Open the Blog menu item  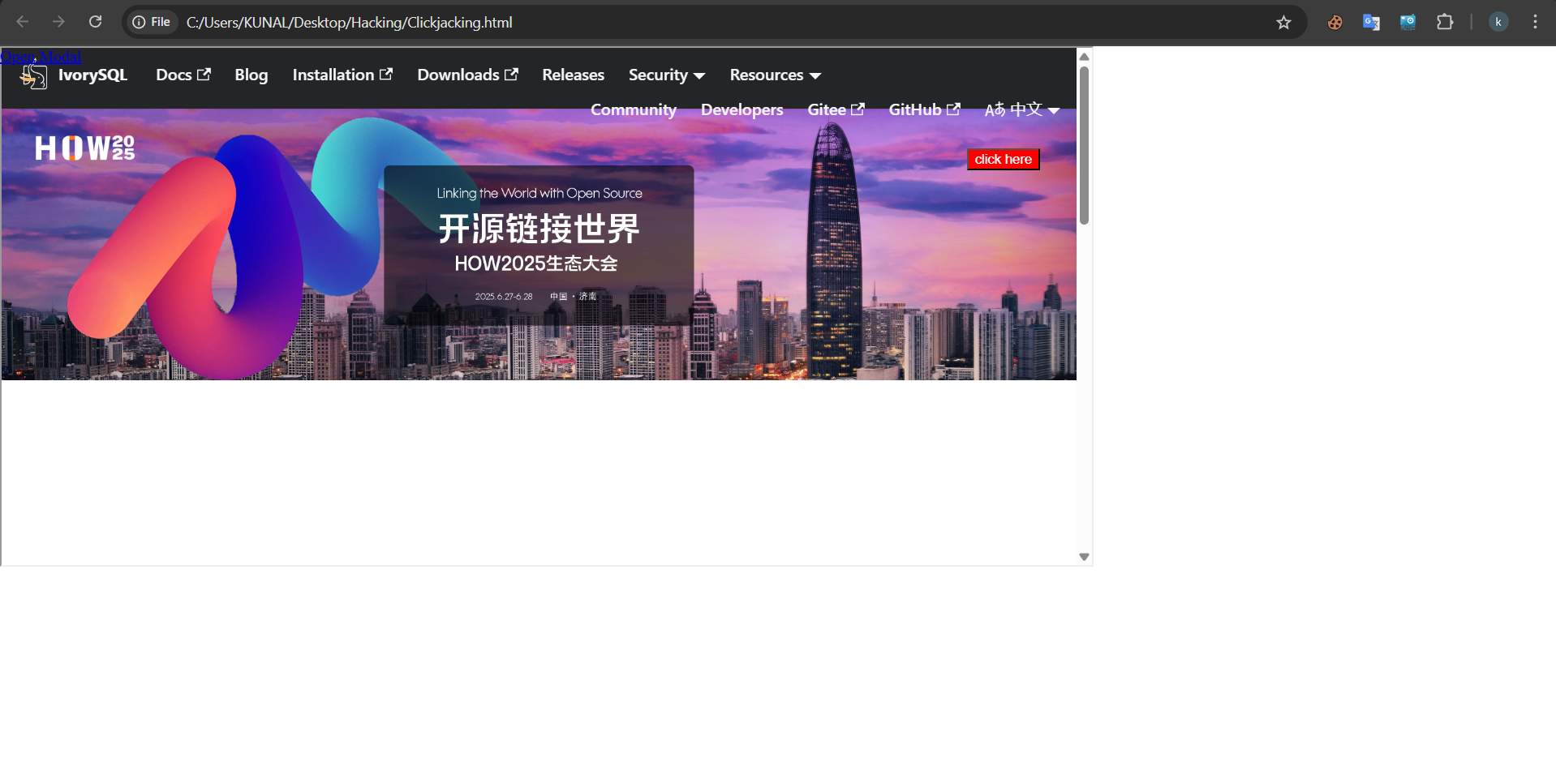click(251, 75)
